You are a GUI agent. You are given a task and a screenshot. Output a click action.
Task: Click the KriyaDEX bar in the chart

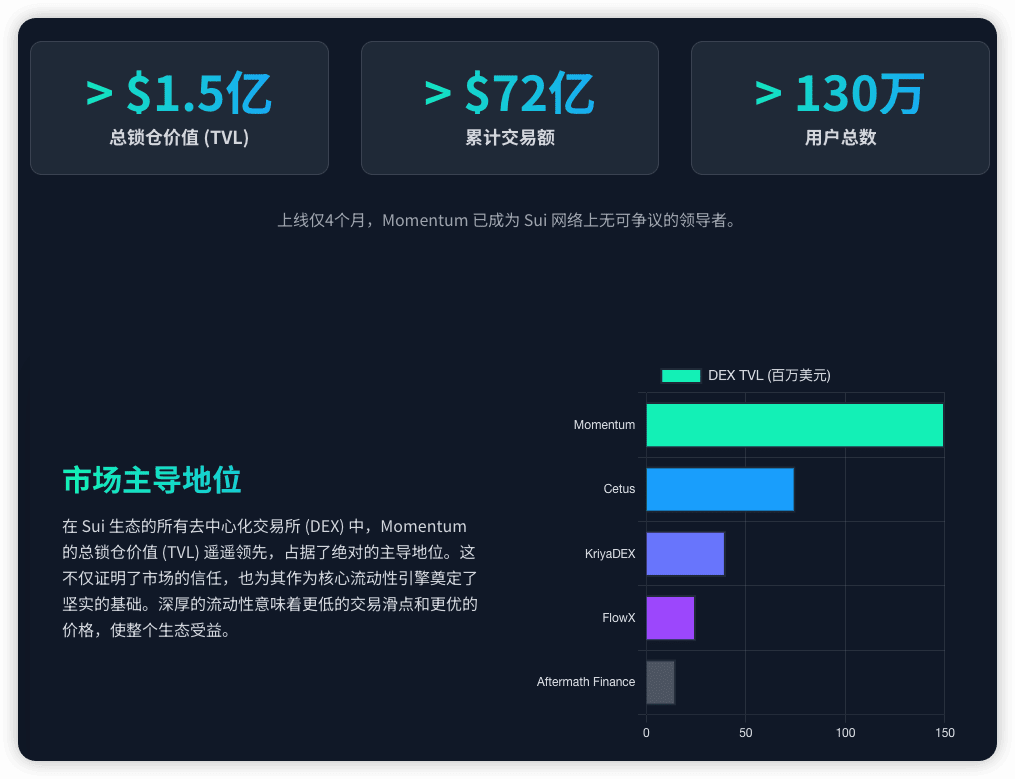point(686,554)
